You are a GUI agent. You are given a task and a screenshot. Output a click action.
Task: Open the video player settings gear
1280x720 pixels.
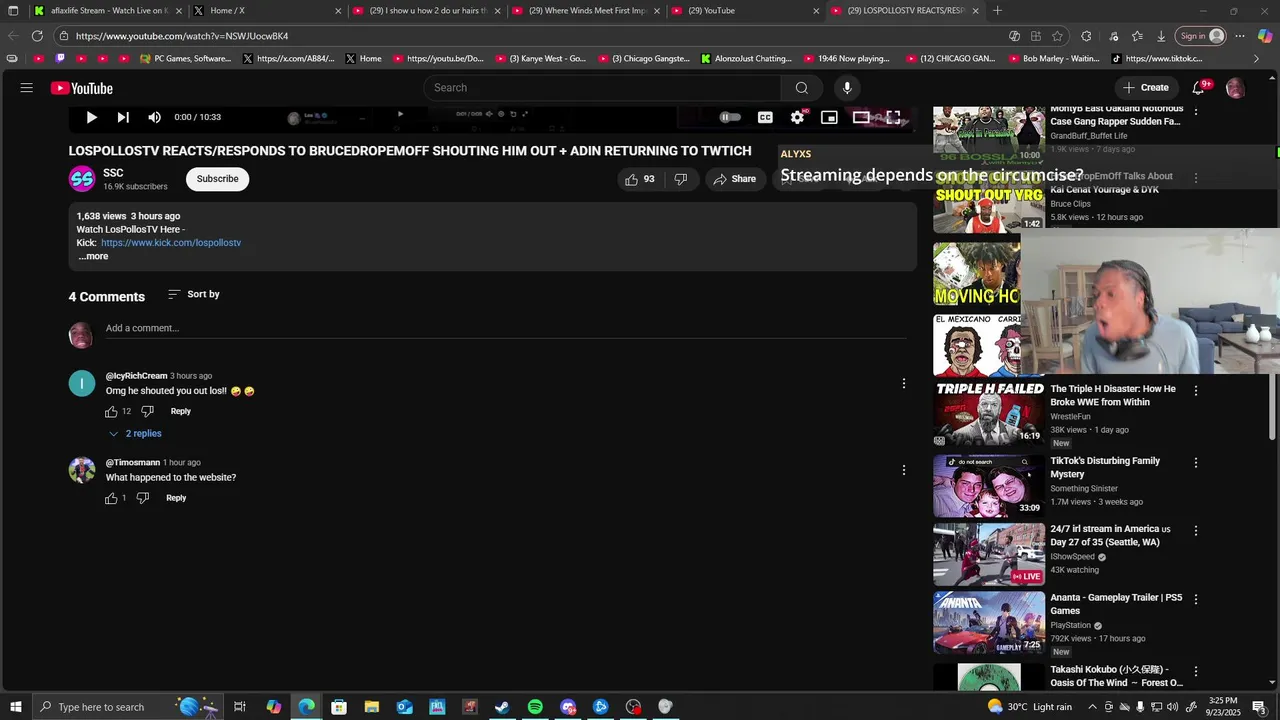click(797, 117)
